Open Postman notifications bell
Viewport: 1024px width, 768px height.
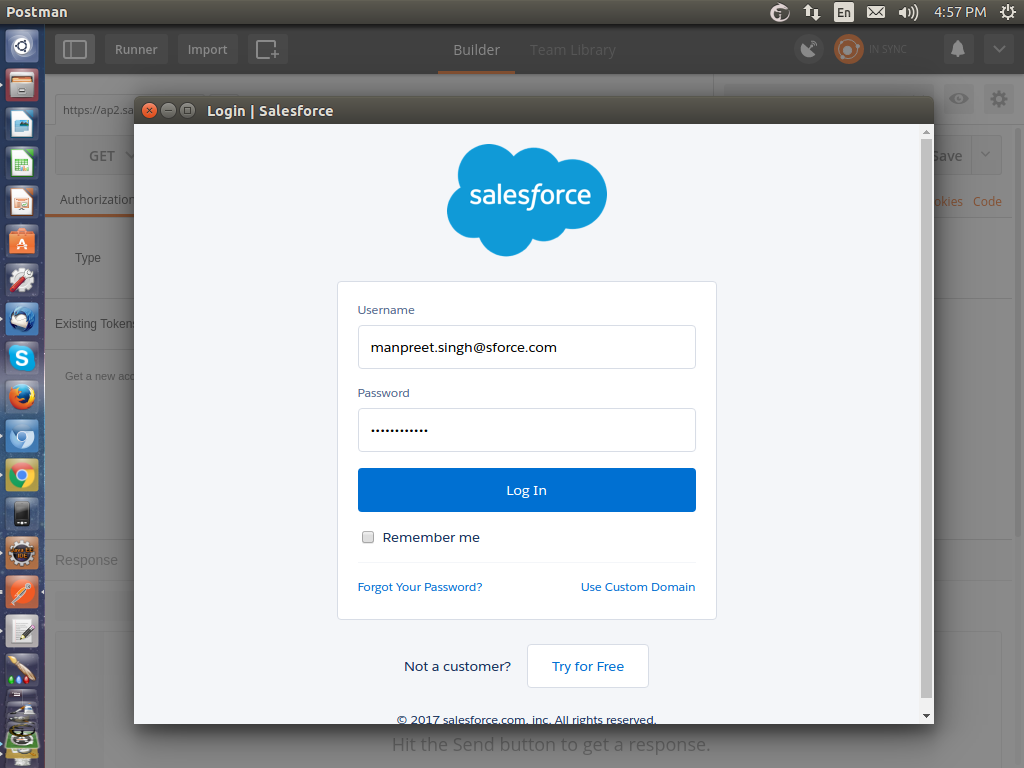coord(957,50)
